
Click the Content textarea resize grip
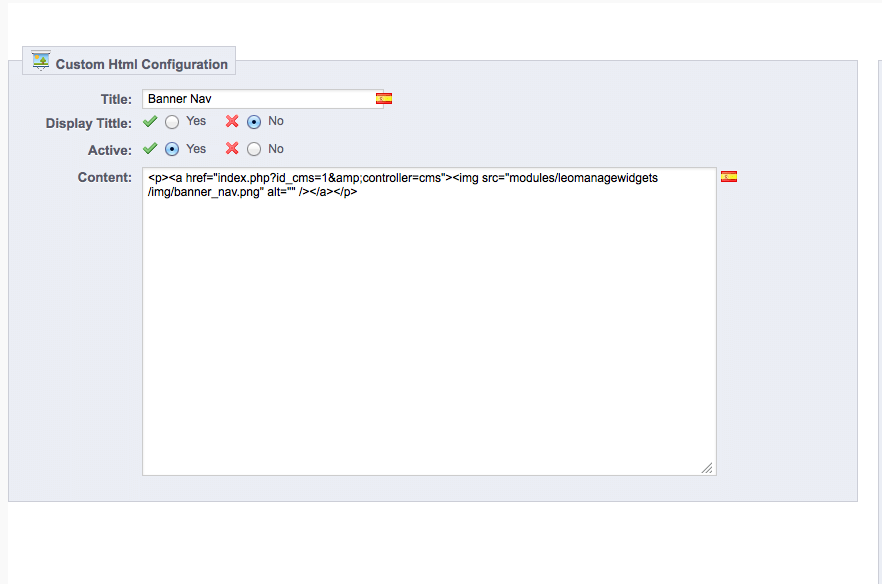(x=707, y=468)
